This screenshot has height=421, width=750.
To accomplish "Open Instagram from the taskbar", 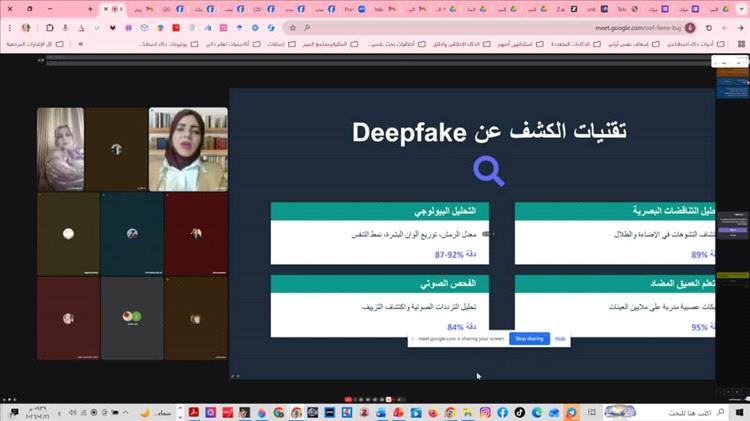I will [x=485, y=412].
